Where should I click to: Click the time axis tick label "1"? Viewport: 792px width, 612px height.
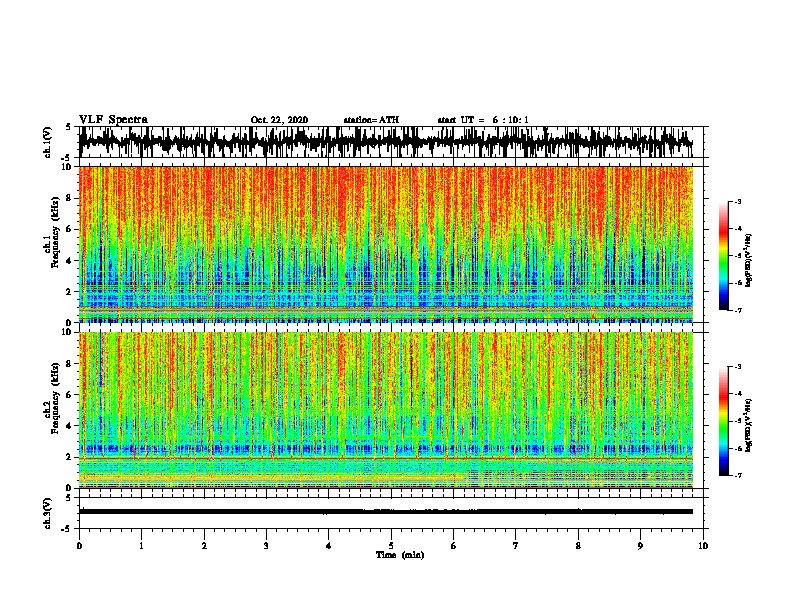(141, 546)
